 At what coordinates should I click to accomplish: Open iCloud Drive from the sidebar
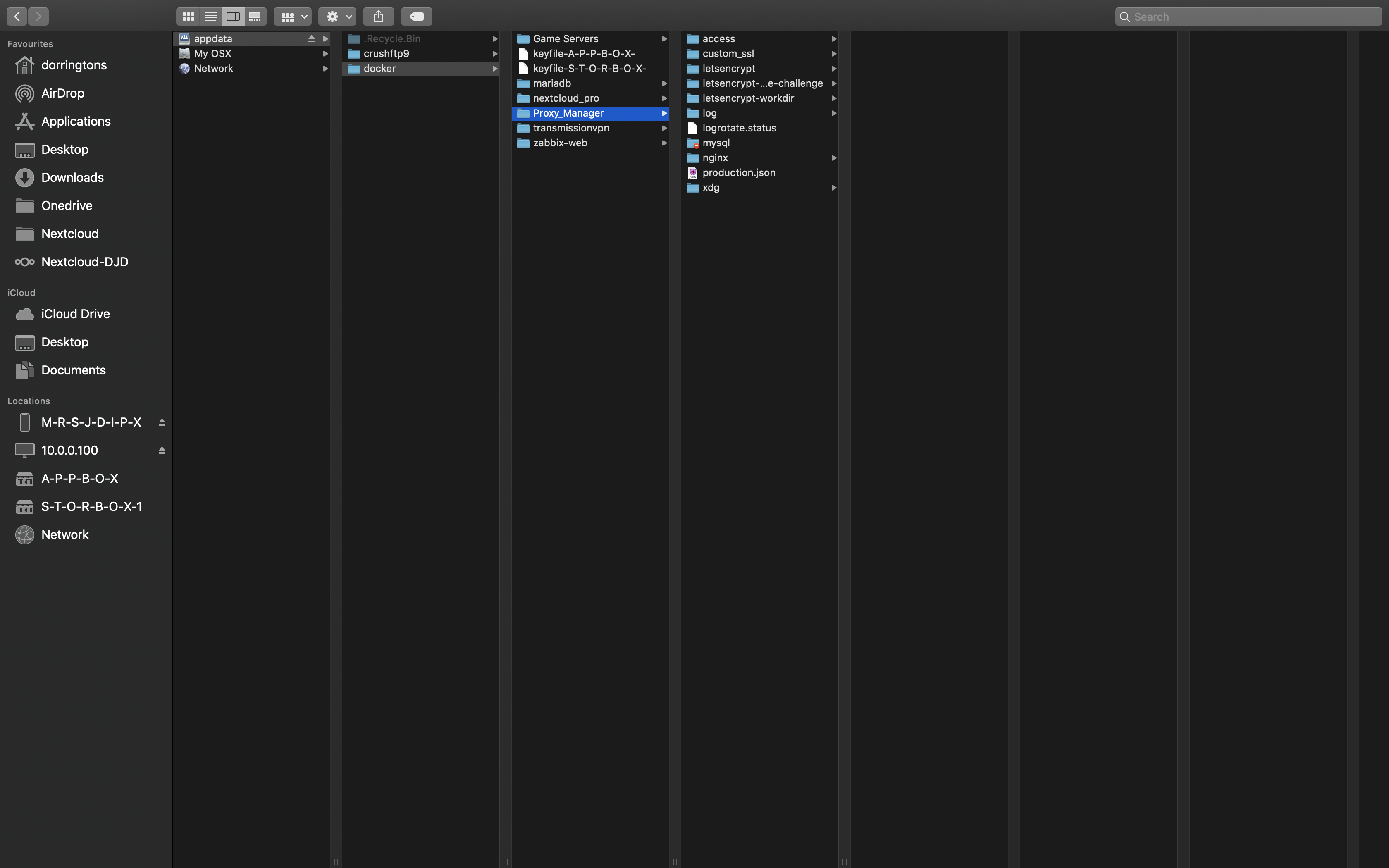coord(75,313)
